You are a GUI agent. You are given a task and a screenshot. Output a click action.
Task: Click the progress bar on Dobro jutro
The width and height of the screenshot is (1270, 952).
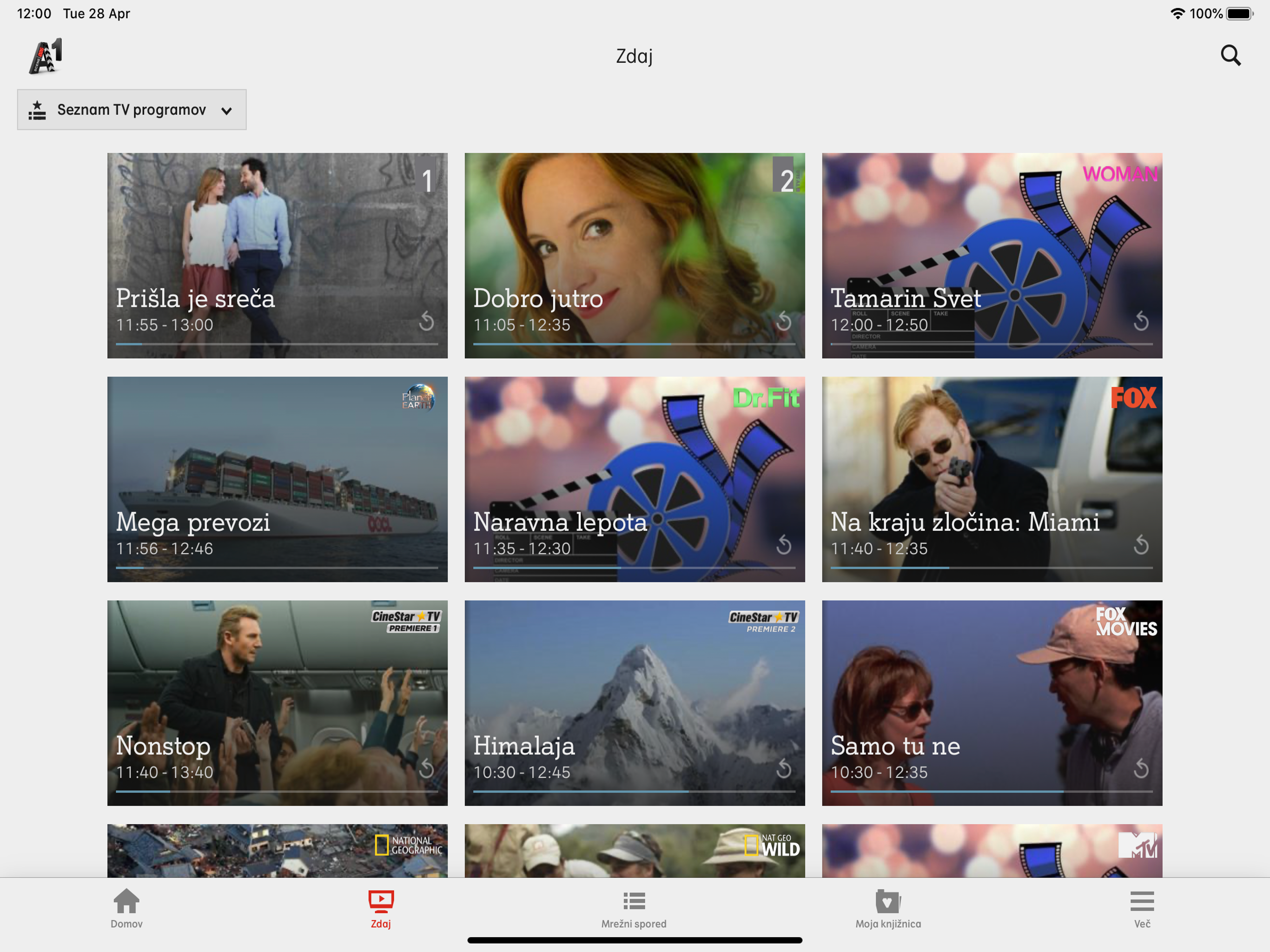pos(635,344)
